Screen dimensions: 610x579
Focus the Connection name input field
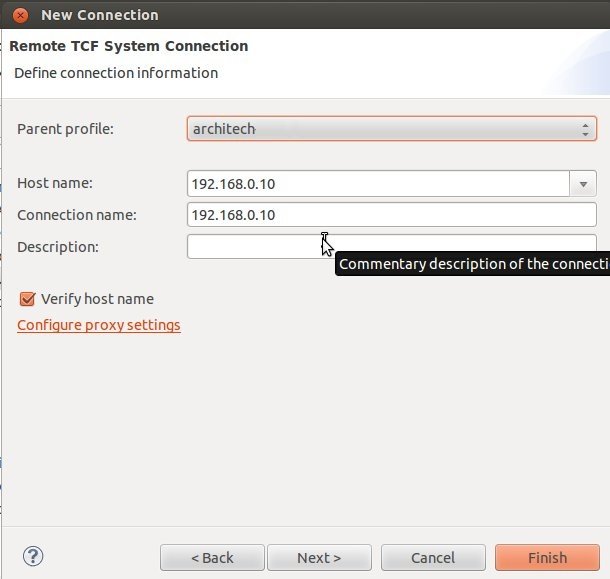tap(391, 215)
